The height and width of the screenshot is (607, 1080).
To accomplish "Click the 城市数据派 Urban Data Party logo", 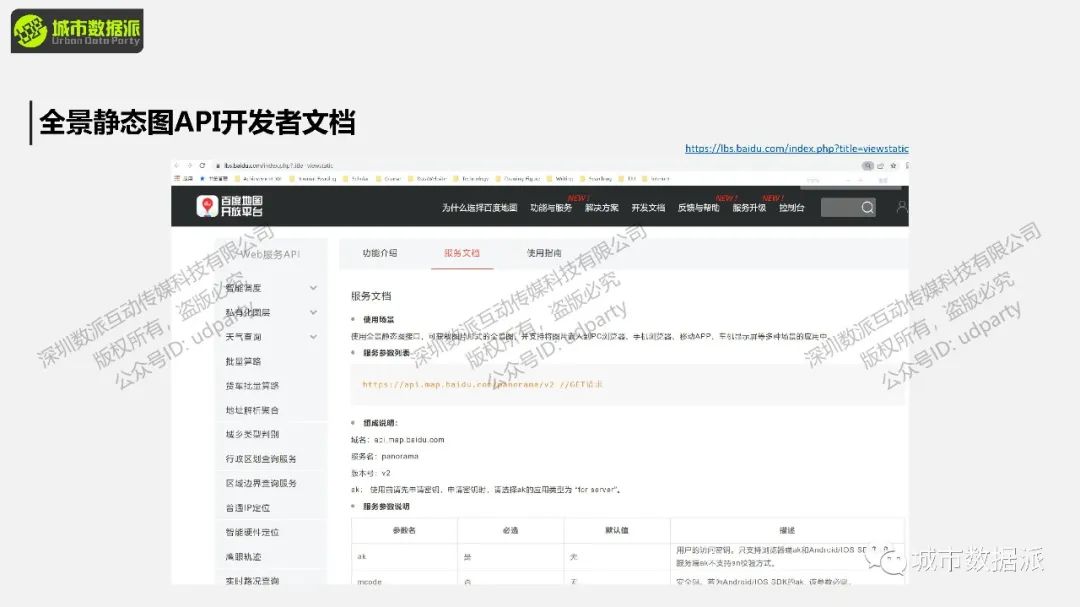I will (x=77, y=31).
